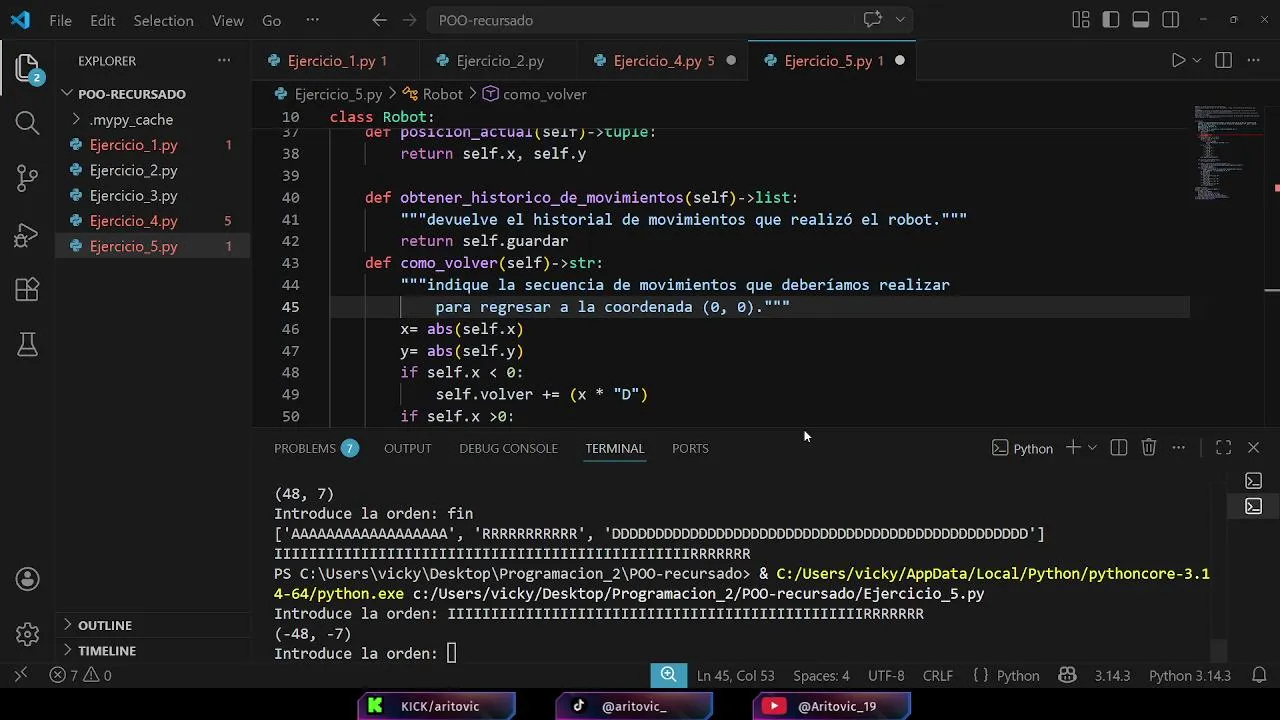This screenshot has height=720, width=1280.
Task: Toggle the bottom Panel visibility
Action: coord(1141,20)
